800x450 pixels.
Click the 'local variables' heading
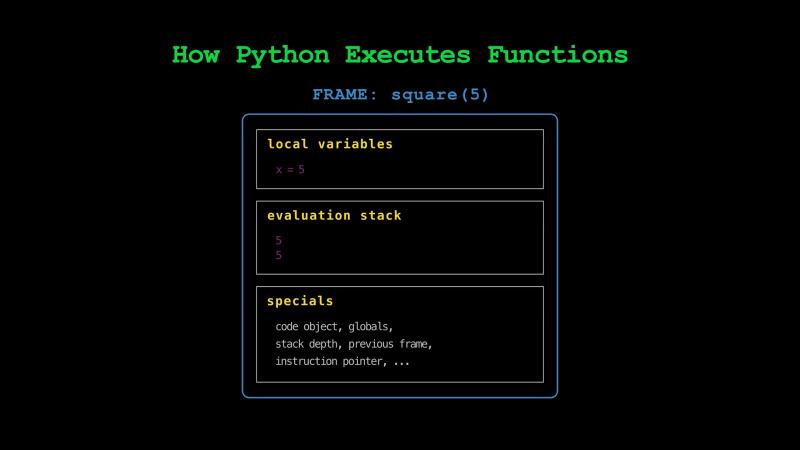pos(330,144)
